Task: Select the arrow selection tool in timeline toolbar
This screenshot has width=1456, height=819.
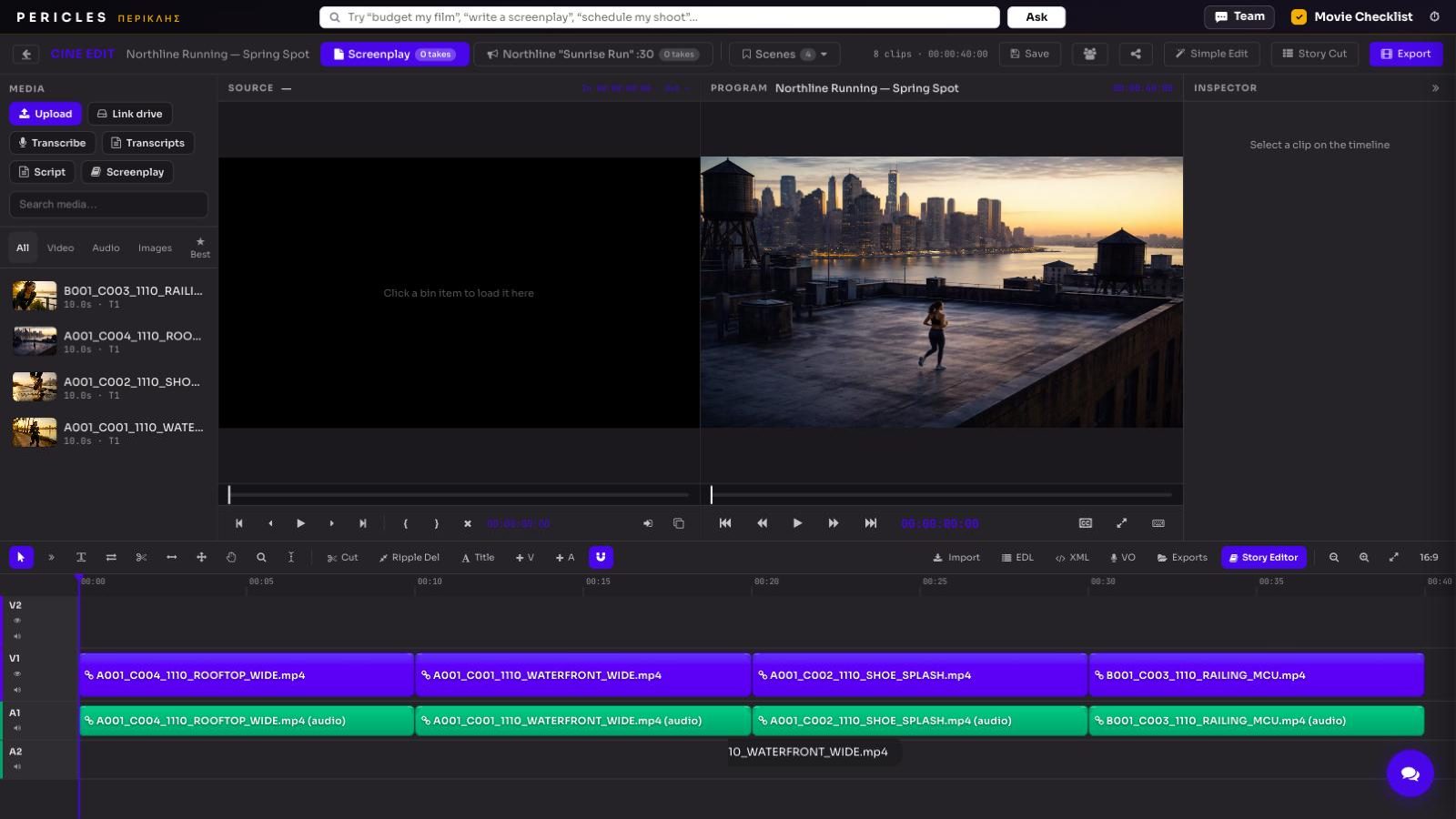Action: pos(21,557)
